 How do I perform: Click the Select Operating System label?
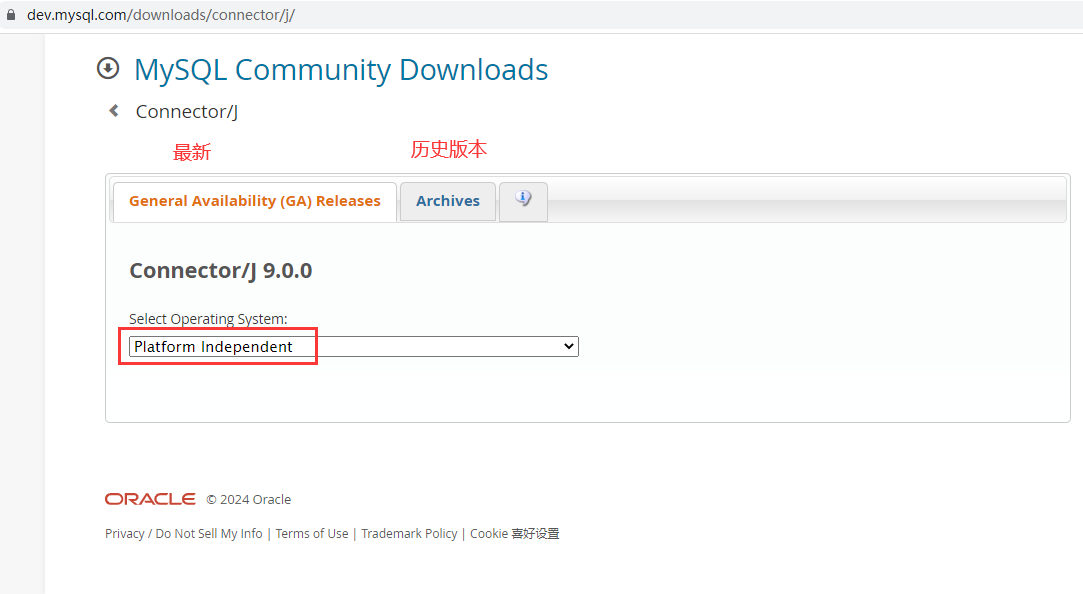click(208, 318)
